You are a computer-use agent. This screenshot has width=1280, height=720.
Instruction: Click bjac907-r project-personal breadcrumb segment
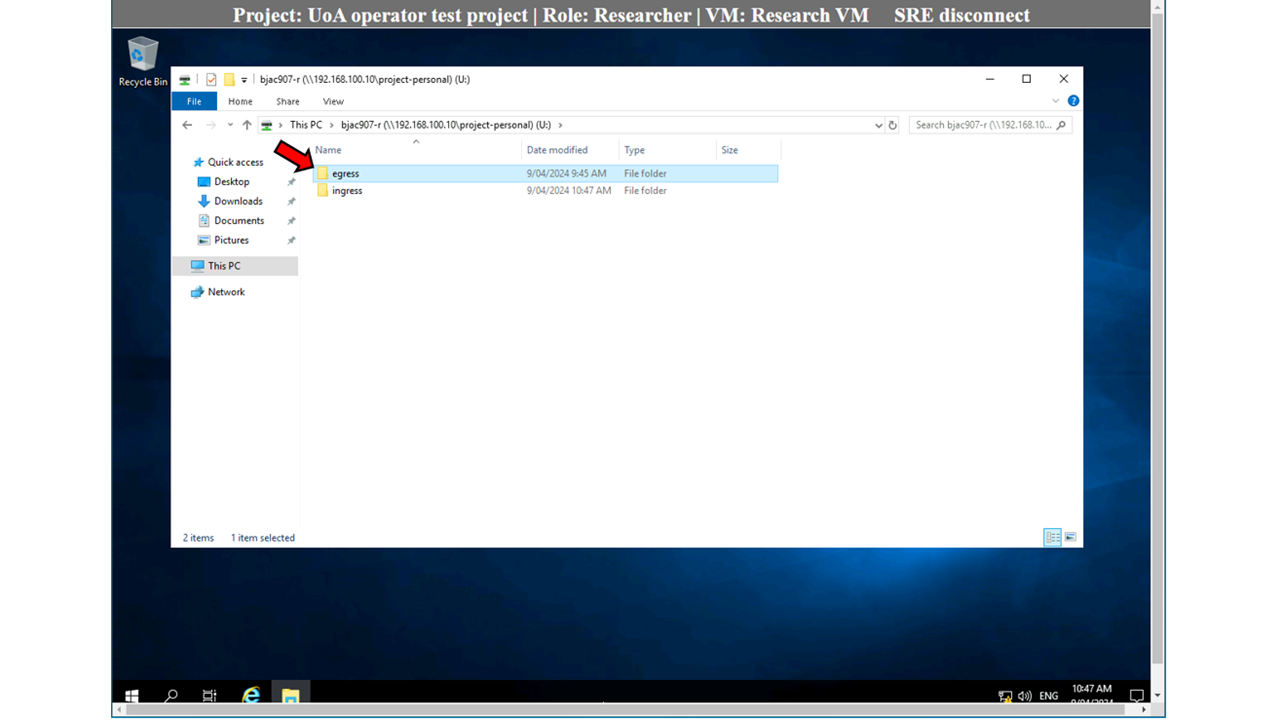coord(446,125)
